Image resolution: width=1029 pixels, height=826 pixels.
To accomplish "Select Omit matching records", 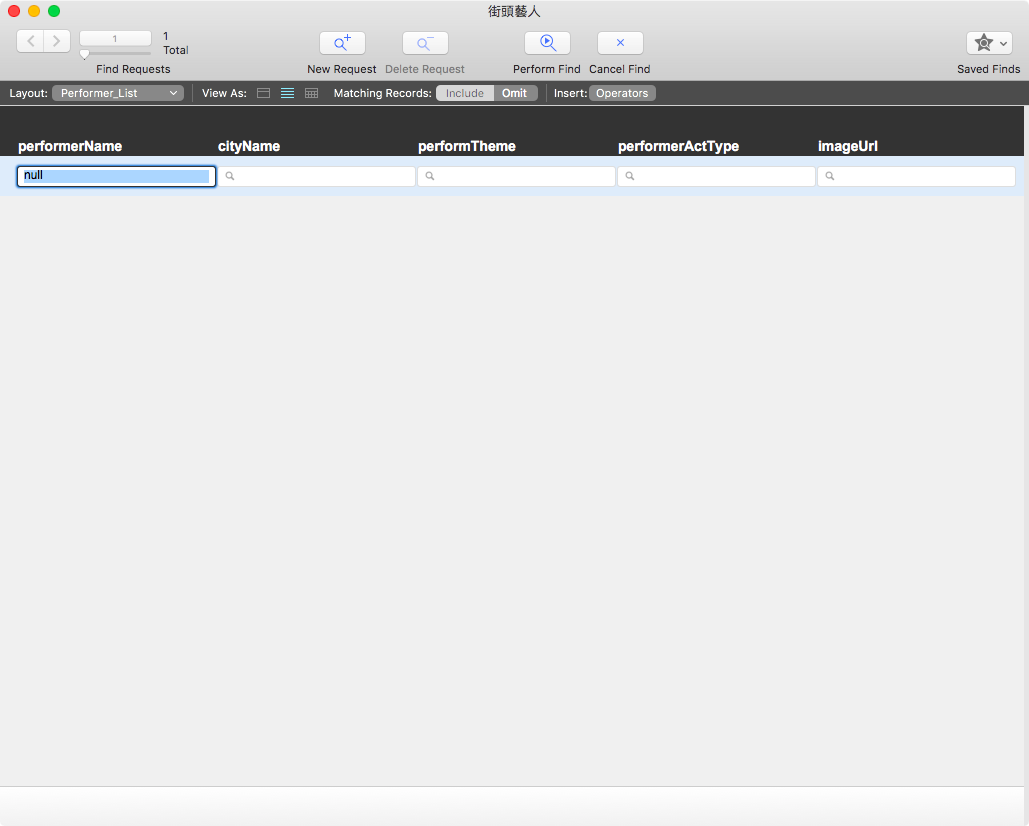I will coord(515,93).
